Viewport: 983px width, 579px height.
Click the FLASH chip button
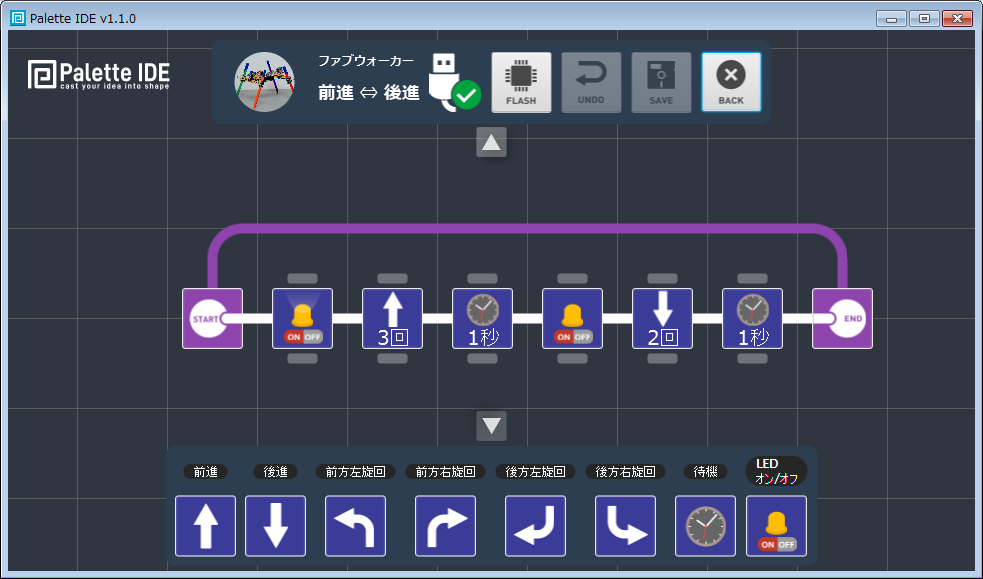coord(521,82)
